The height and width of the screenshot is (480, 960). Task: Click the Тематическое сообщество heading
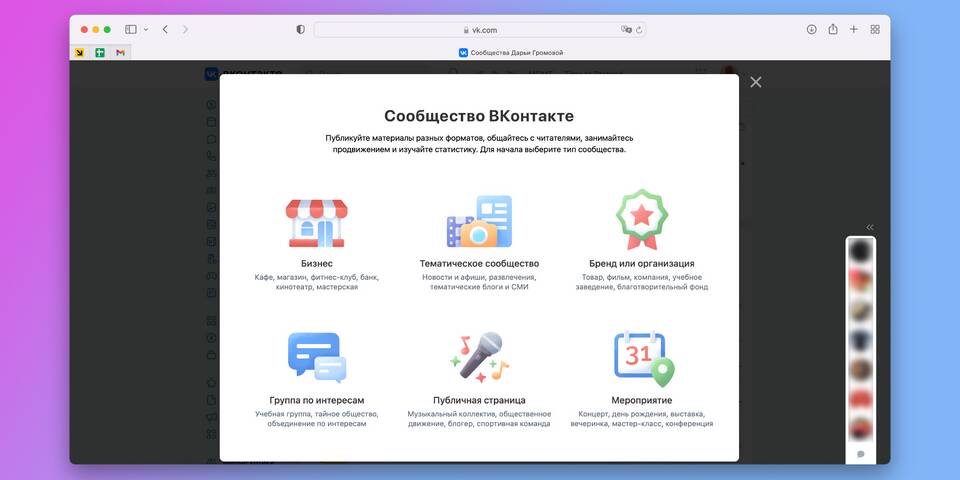click(479, 264)
